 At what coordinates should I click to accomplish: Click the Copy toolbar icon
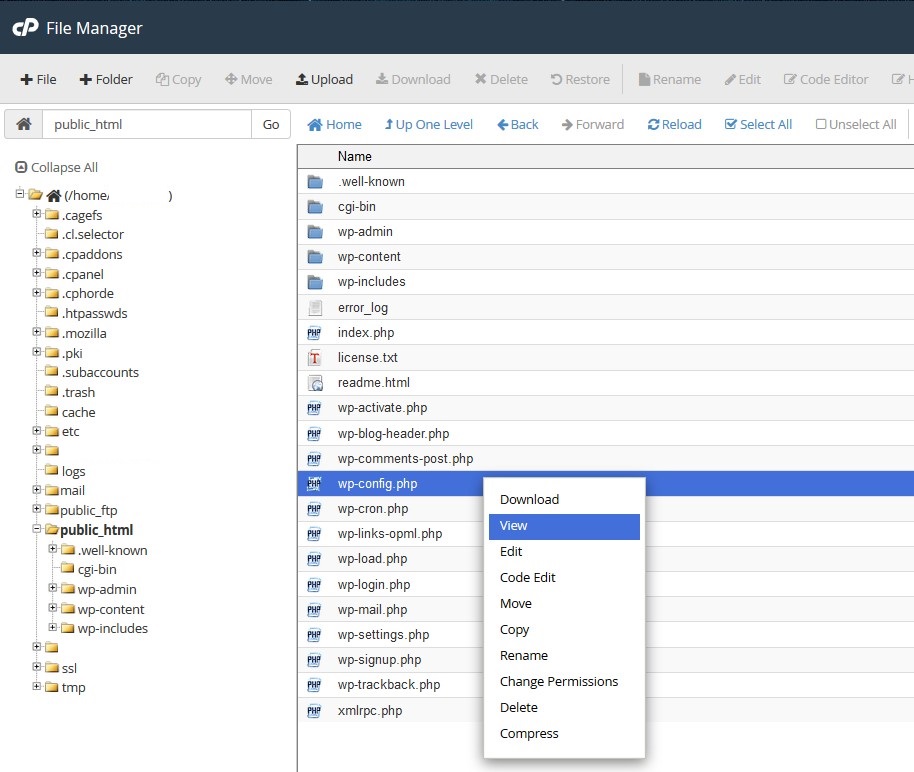(162, 79)
